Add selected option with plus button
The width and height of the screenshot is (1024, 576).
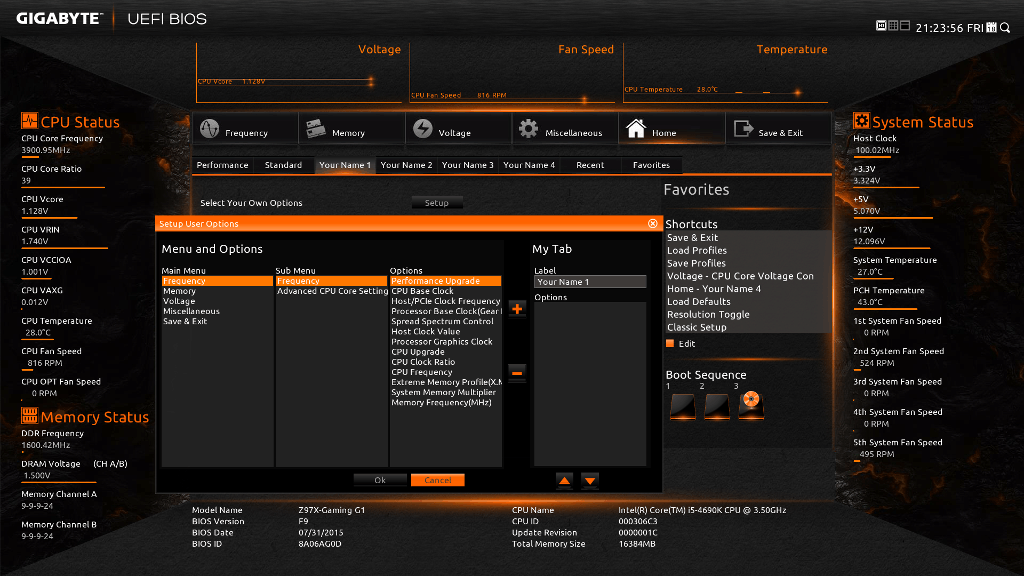coord(517,309)
